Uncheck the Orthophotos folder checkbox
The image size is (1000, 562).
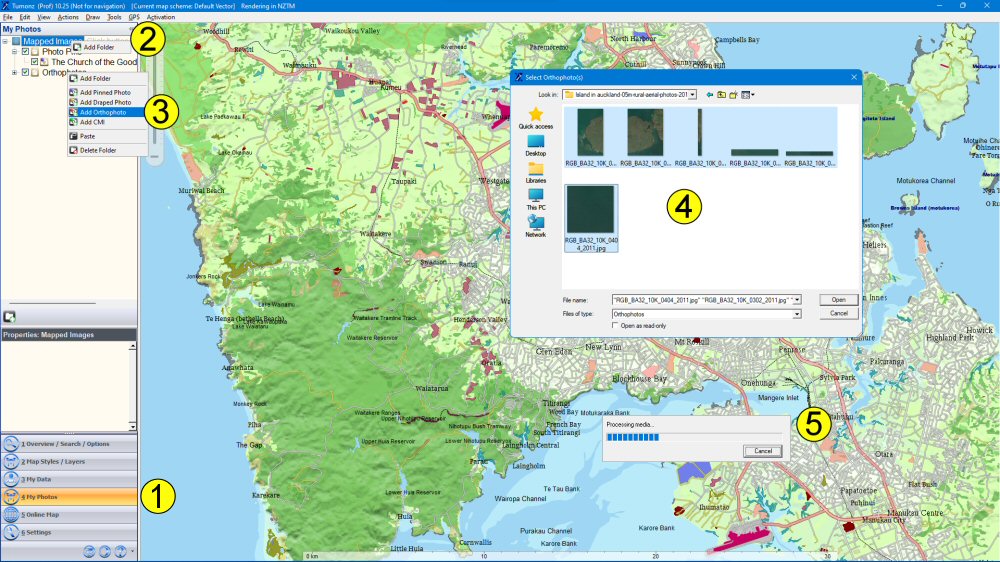coord(26,73)
